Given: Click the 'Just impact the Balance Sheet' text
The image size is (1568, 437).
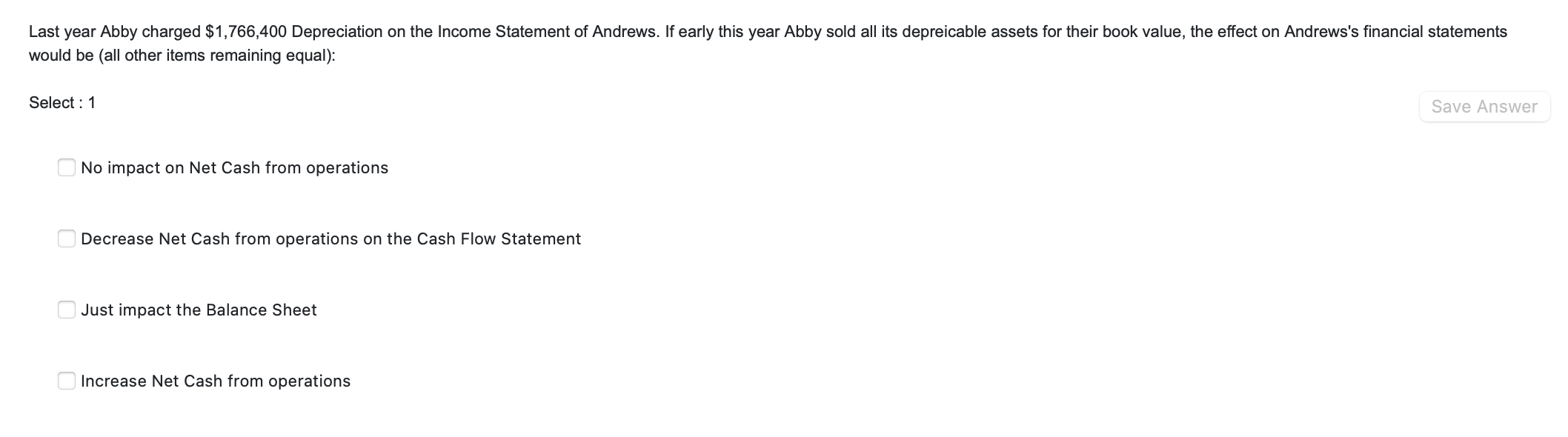Looking at the screenshot, I should point(199,310).
